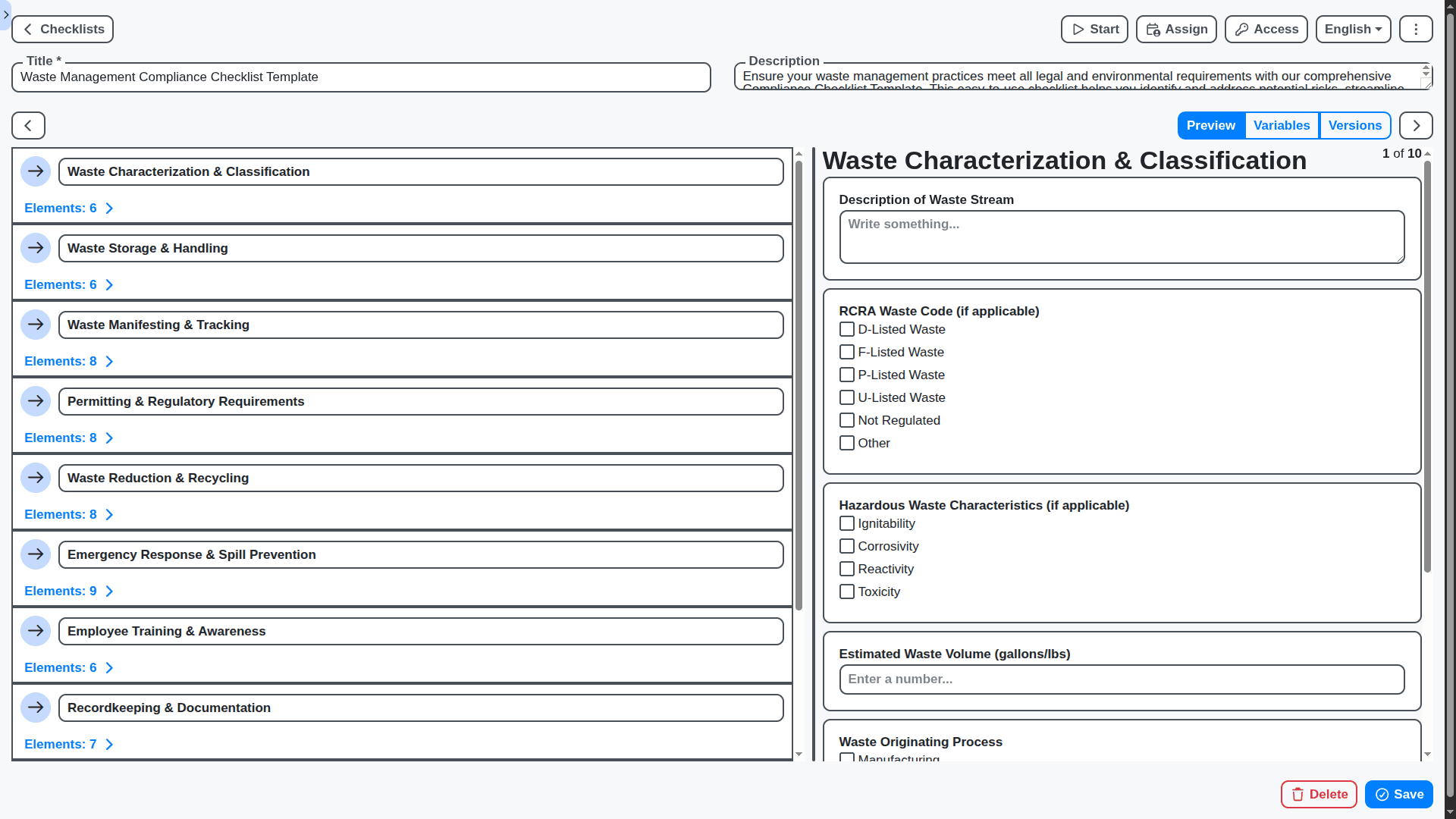Viewport: 1456px width, 819px height.
Task: Open the Access settings icon
Action: [1241, 29]
